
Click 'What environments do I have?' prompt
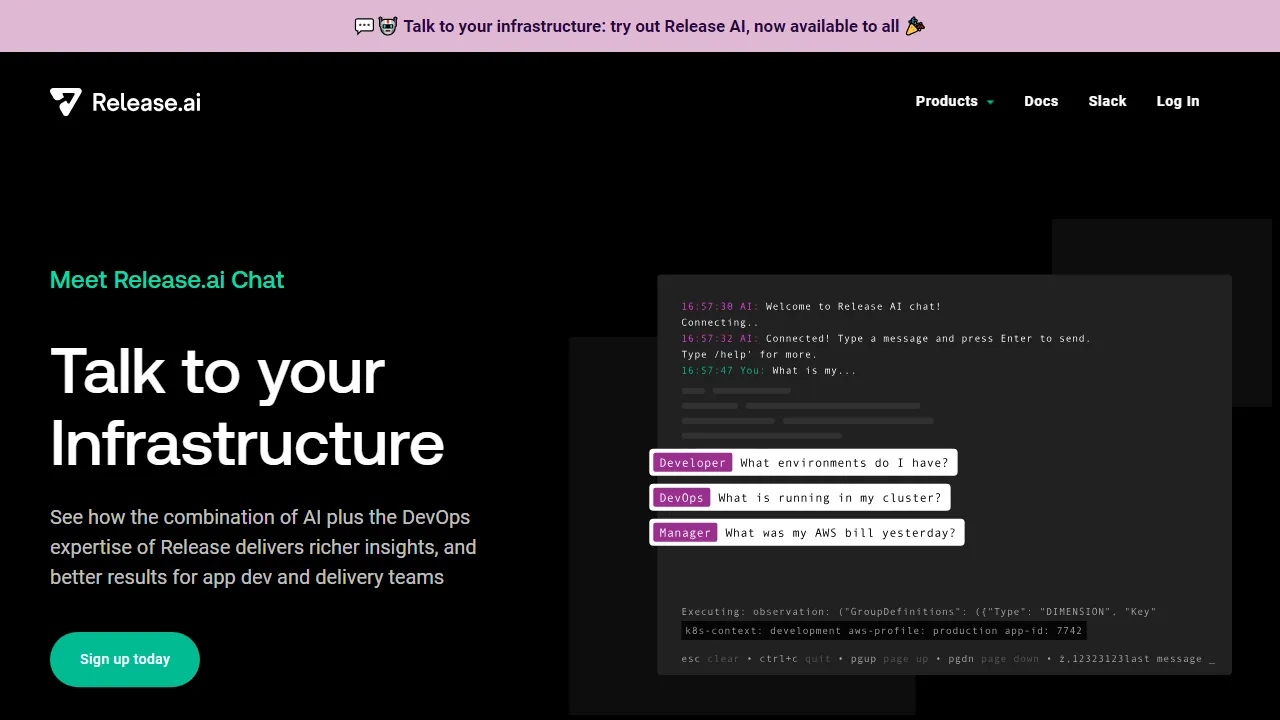click(844, 462)
